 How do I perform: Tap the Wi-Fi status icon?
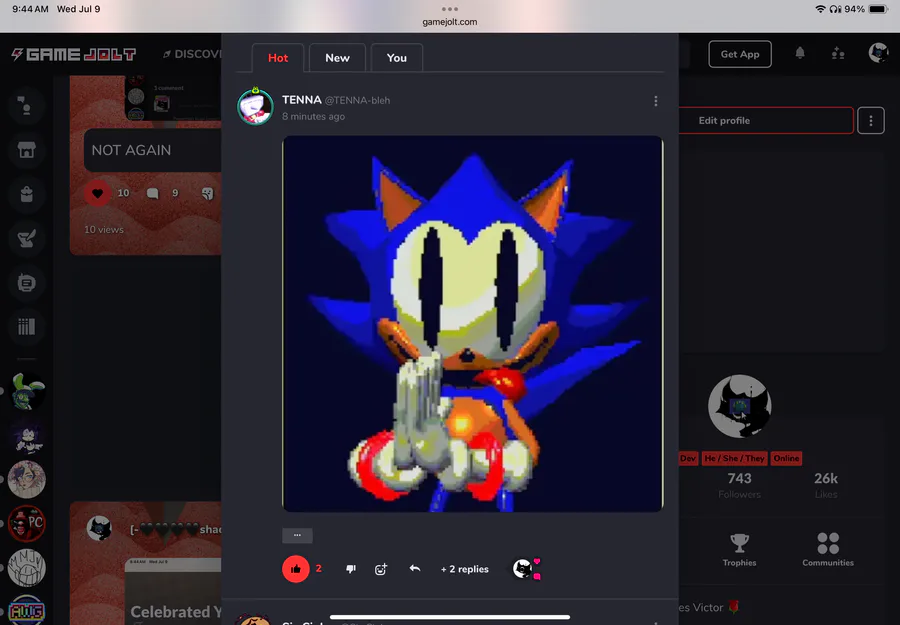(820, 9)
